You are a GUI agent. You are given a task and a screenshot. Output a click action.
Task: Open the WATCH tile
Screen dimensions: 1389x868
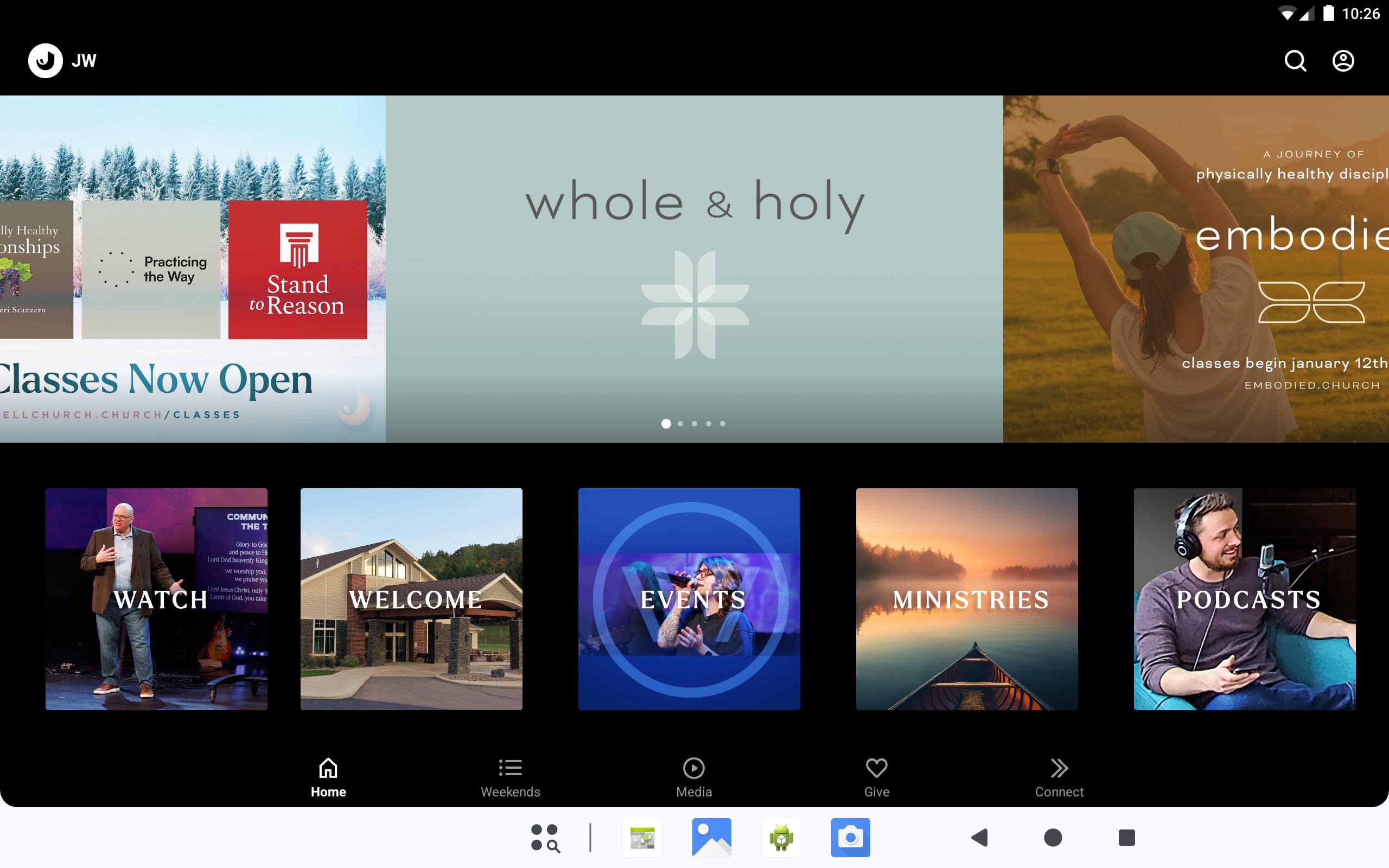[x=156, y=599]
